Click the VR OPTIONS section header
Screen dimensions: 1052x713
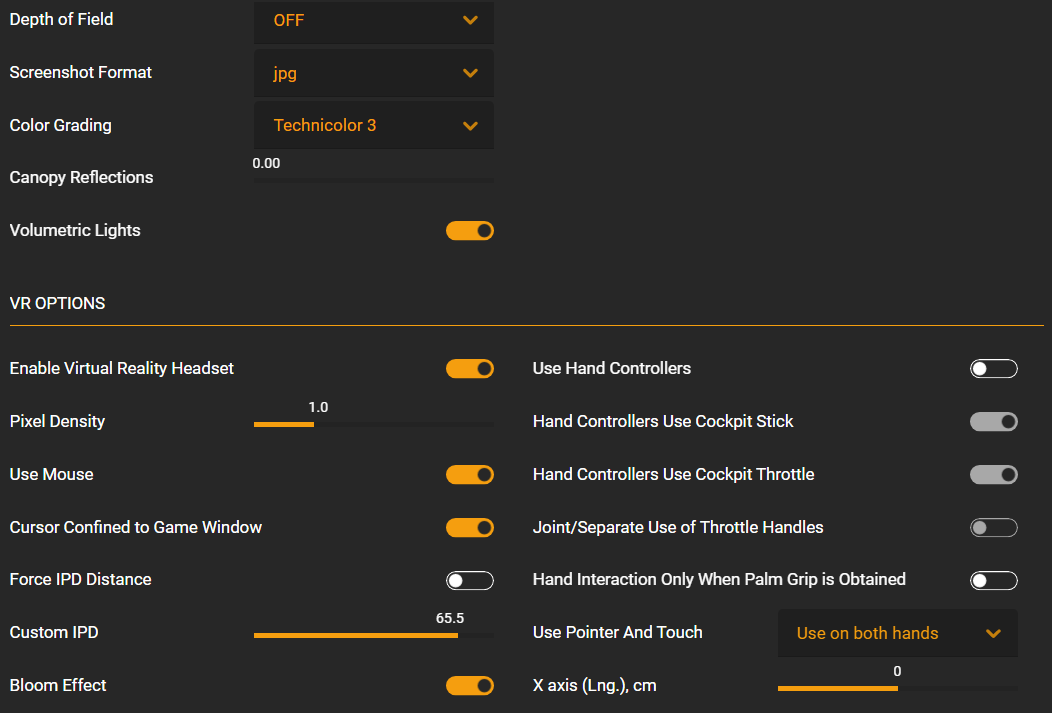(x=58, y=303)
